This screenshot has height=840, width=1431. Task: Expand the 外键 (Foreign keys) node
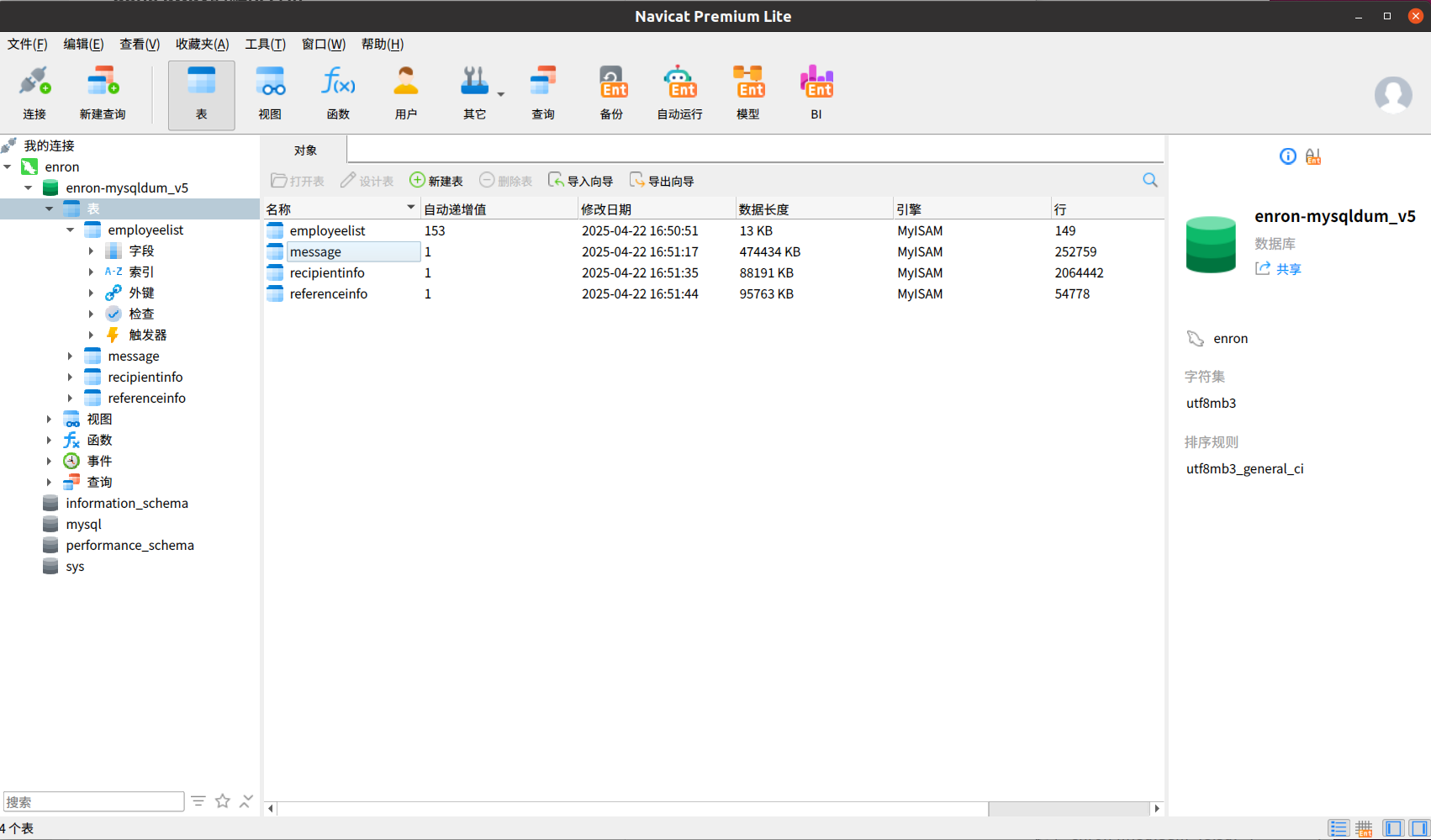(91, 293)
